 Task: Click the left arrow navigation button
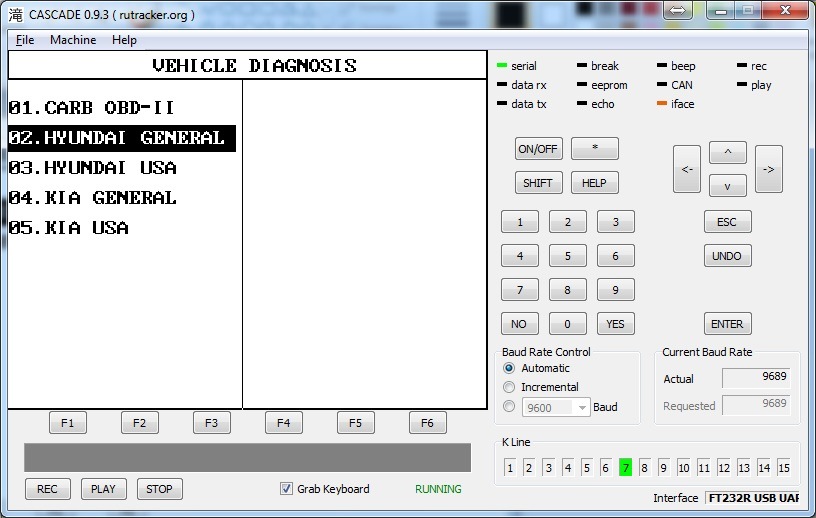coord(687,169)
